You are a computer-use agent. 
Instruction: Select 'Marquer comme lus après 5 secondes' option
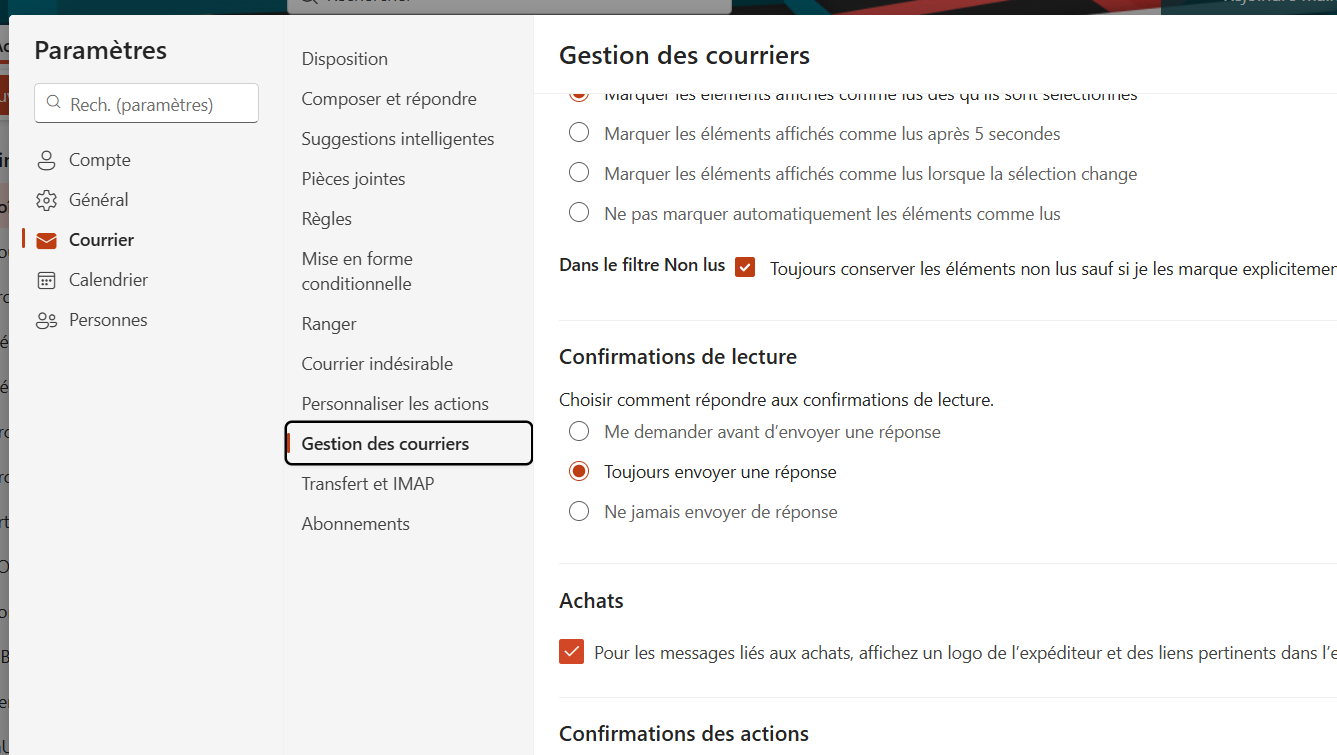[x=579, y=133]
